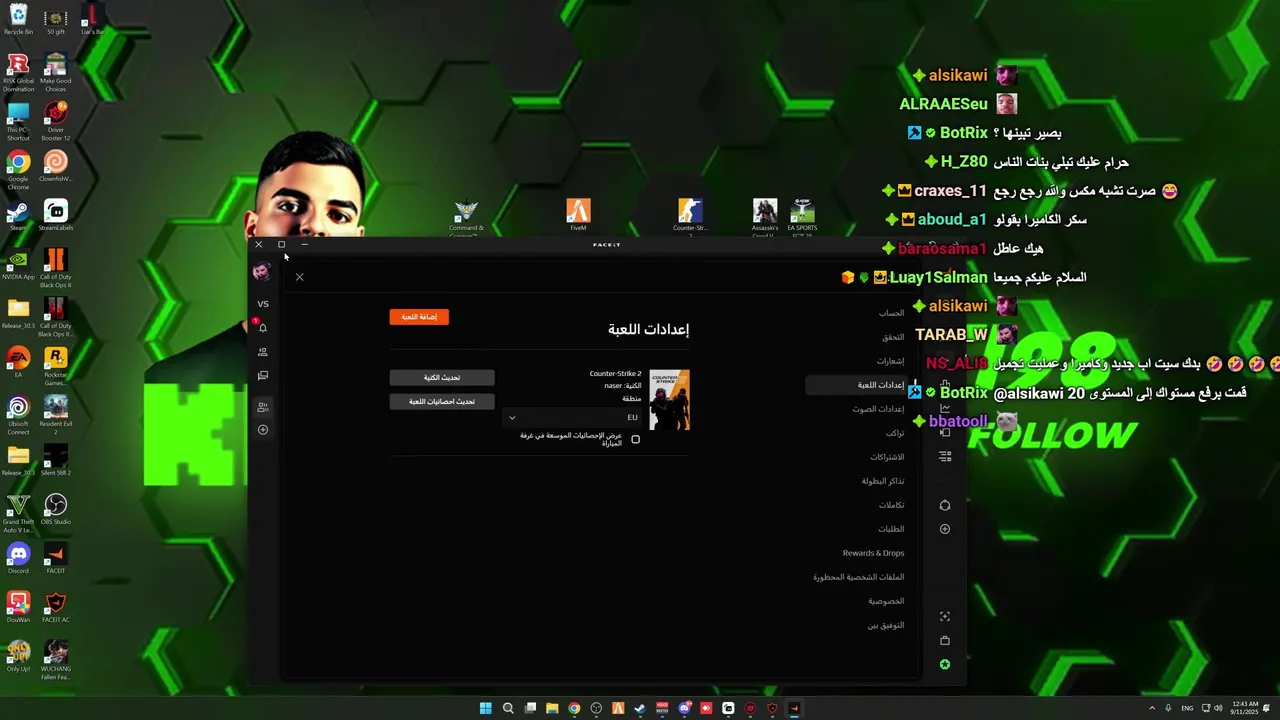Show hidden tray icons chevron
This screenshot has width=1280, height=720.
click(1151, 709)
